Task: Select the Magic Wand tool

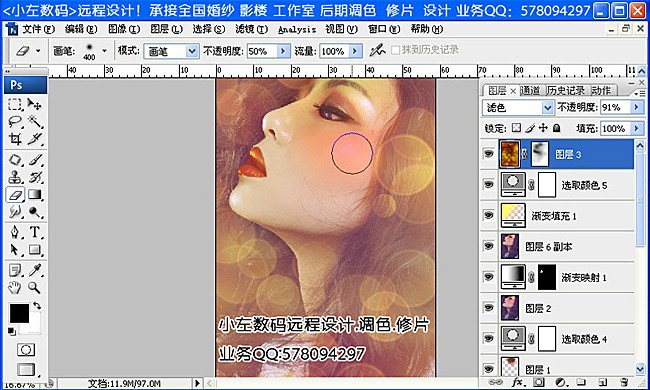Action: 35,121
